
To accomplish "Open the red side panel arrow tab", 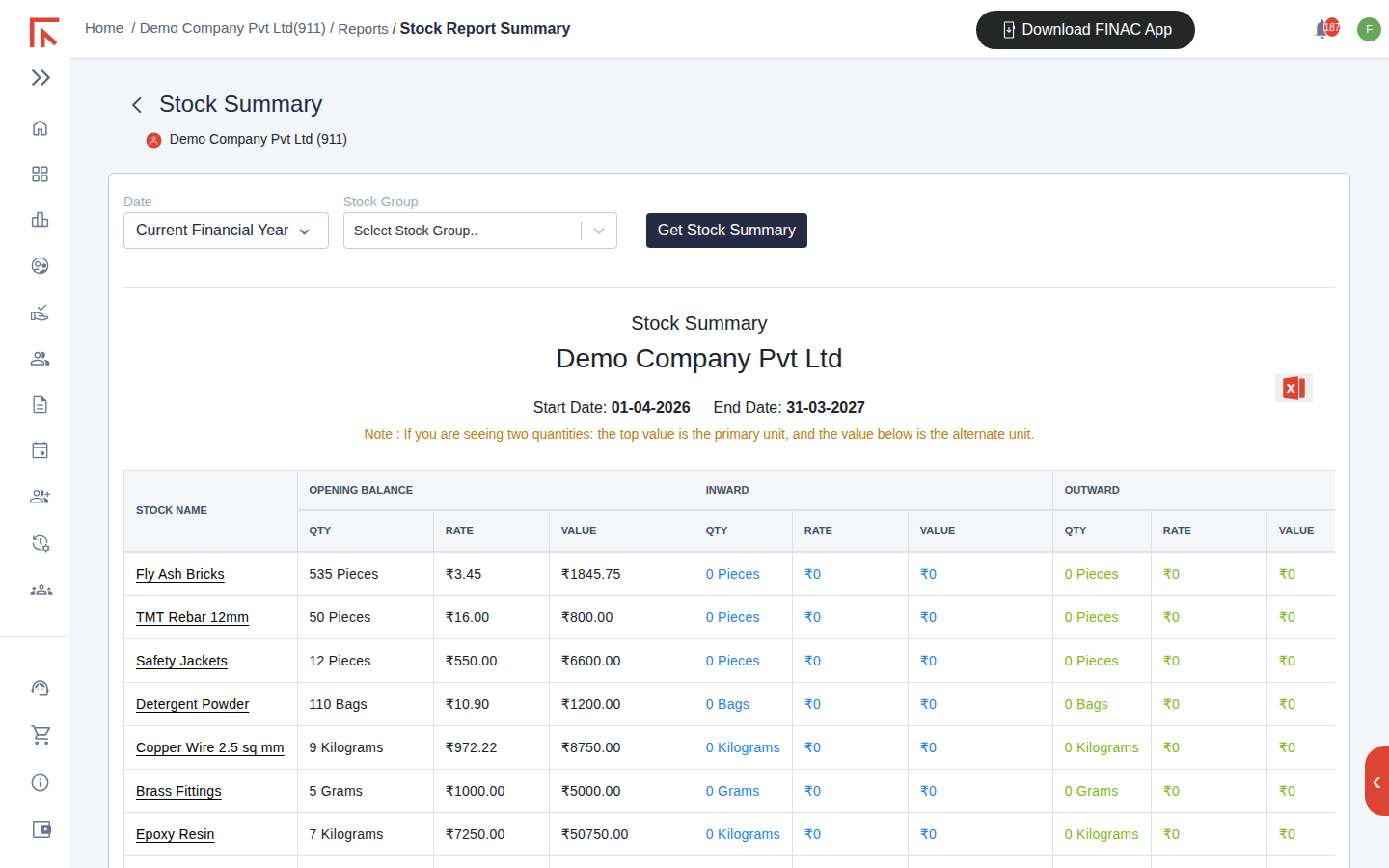I will point(1377,782).
